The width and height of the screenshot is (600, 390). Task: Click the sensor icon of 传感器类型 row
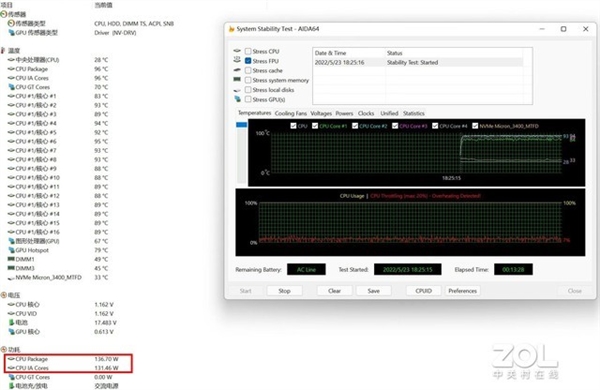[x=11, y=23]
